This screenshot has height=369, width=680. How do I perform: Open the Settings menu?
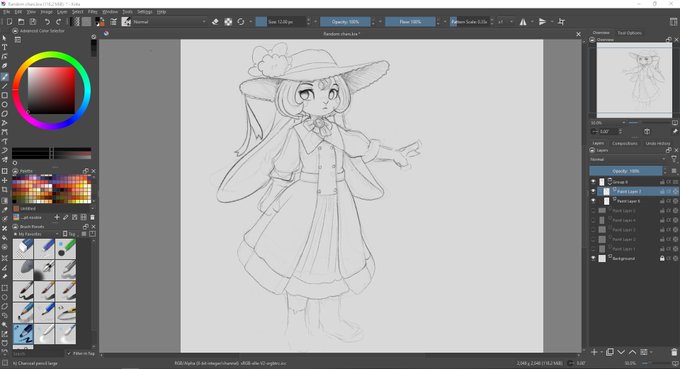[x=144, y=12]
